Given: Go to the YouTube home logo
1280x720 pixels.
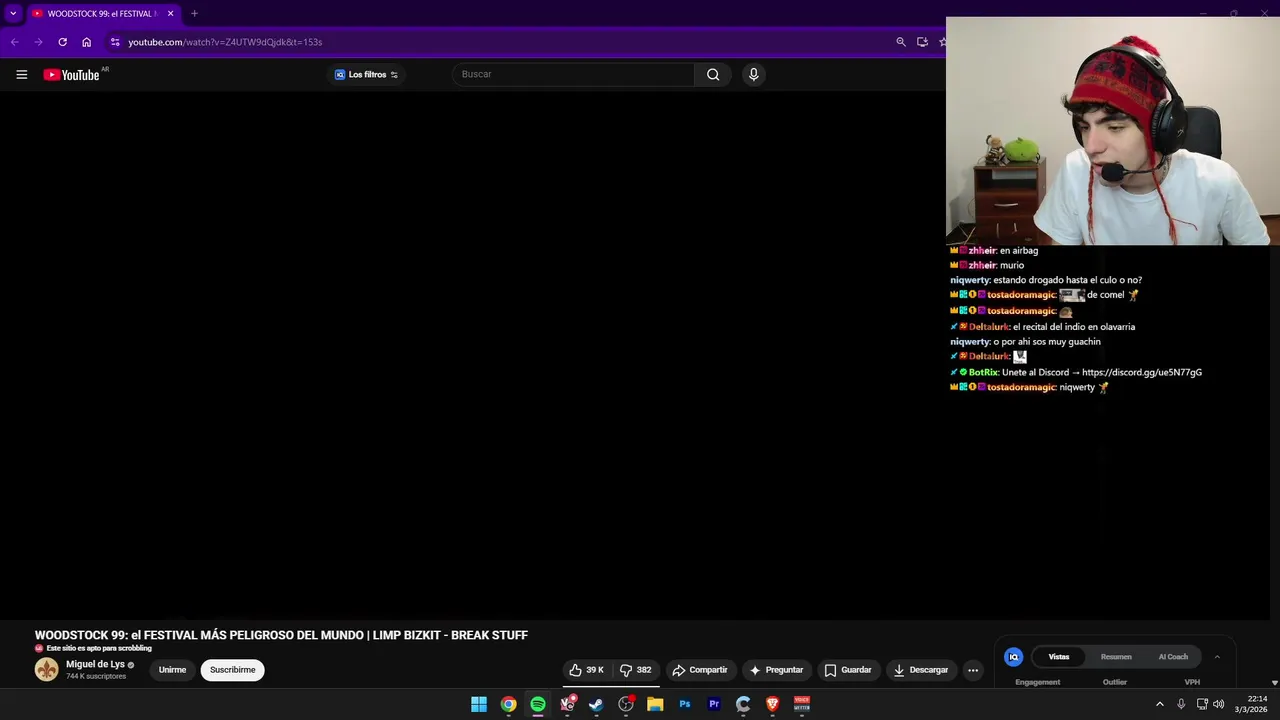Looking at the screenshot, I should pyautogui.click(x=71, y=75).
